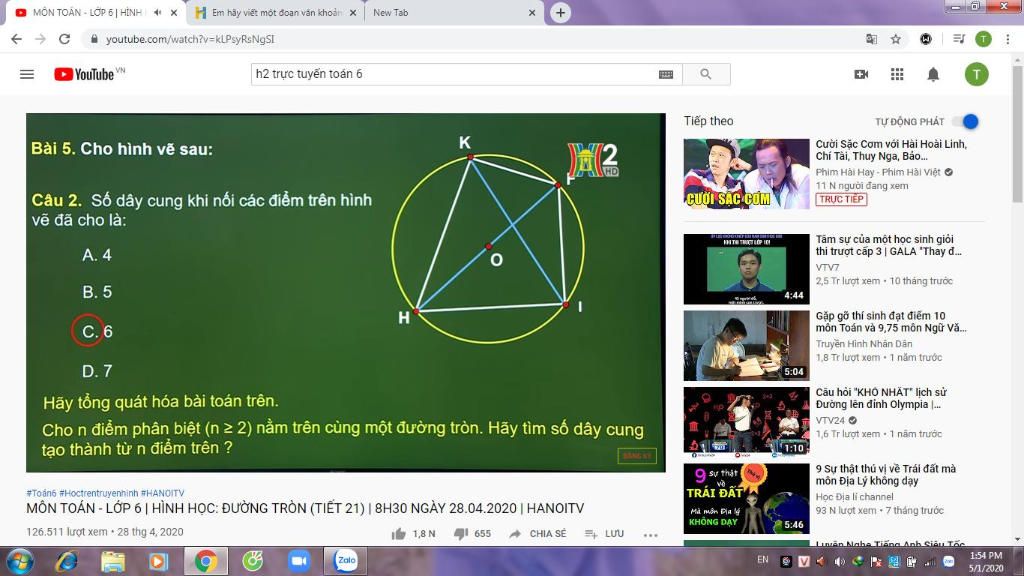
Task: Like the video with thumbs up
Action: pos(398,534)
